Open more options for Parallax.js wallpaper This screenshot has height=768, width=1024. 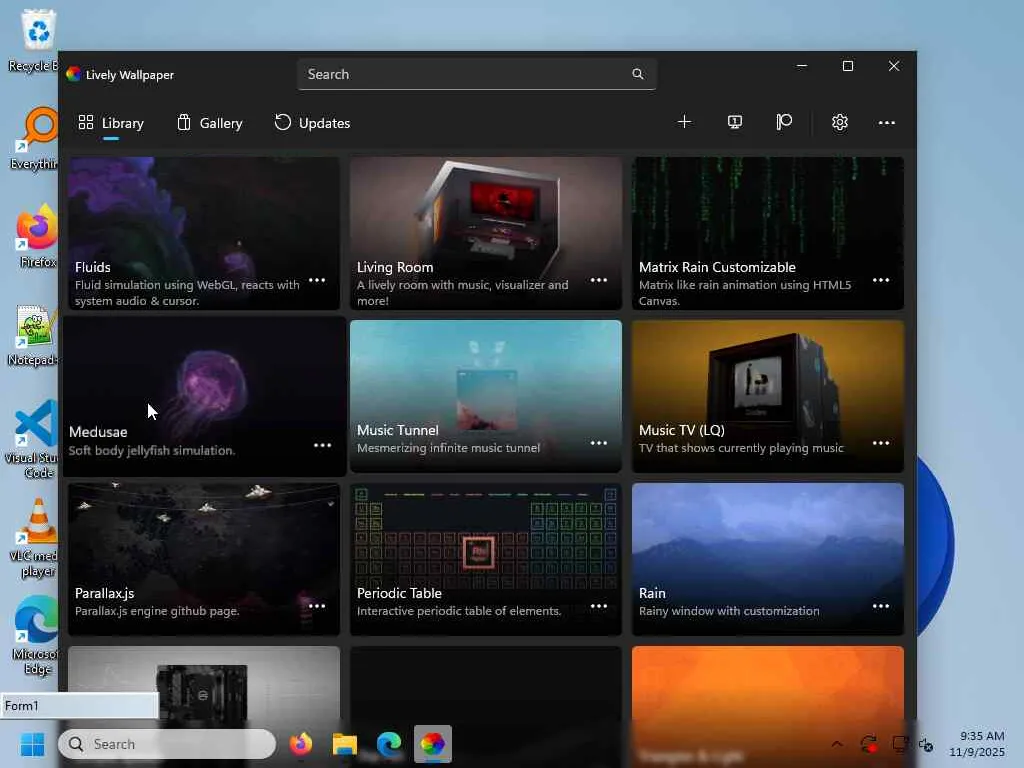(317, 607)
